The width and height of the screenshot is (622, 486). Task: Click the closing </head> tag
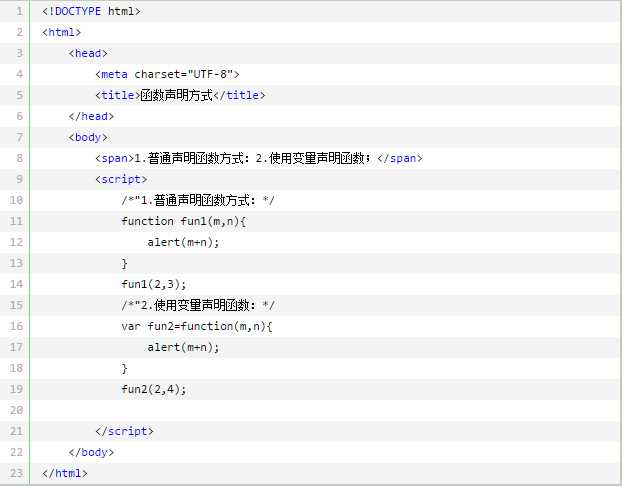coord(91,116)
